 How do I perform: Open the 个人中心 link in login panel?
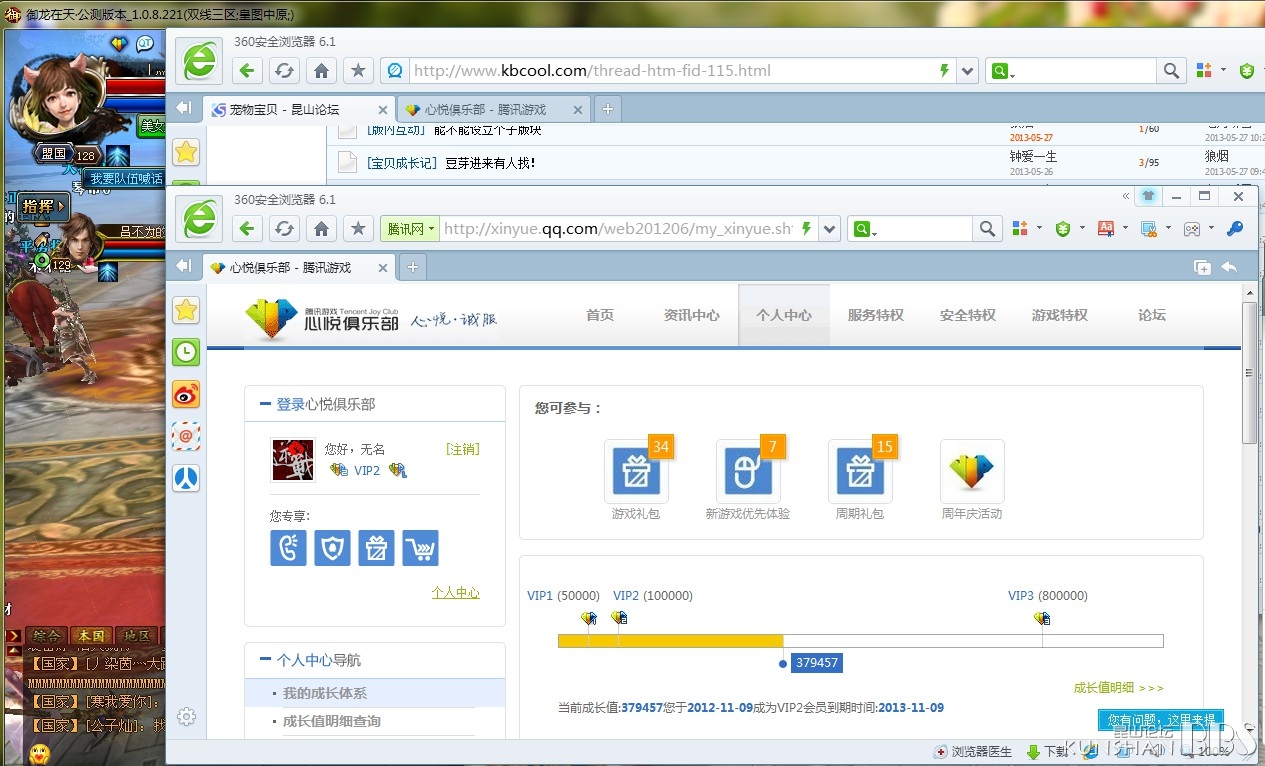tap(456, 592)
